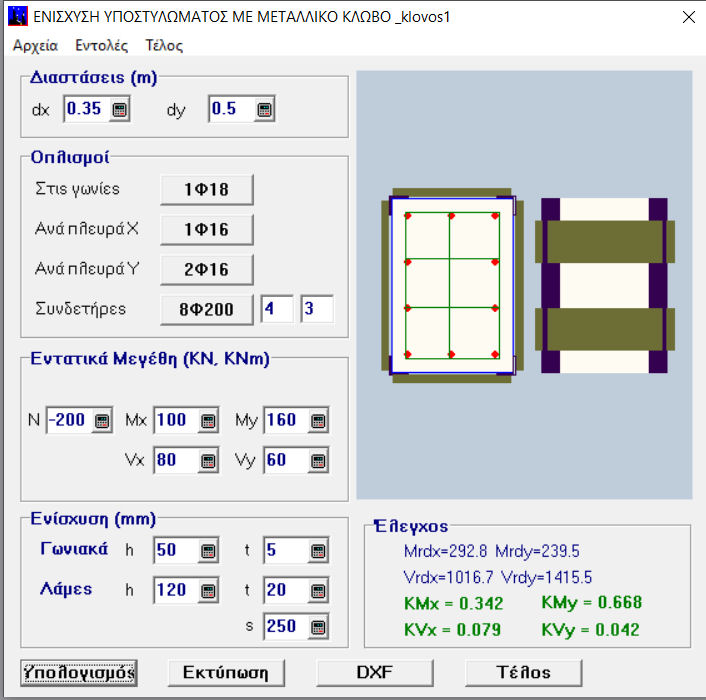This screenshot has width=706, height=700.
Task: Export drawing with the DXF button
Action: coord(375,672)
